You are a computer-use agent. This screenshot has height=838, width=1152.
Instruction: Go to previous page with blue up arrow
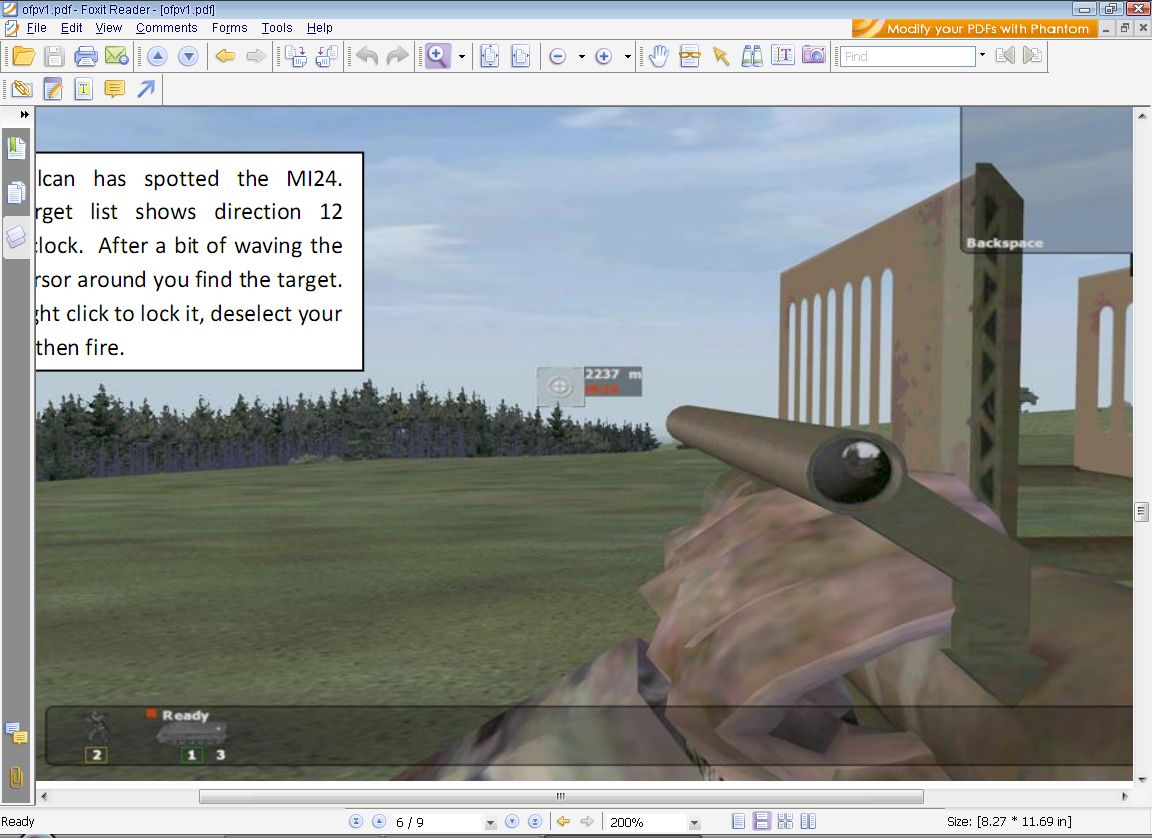coord(157,56)
